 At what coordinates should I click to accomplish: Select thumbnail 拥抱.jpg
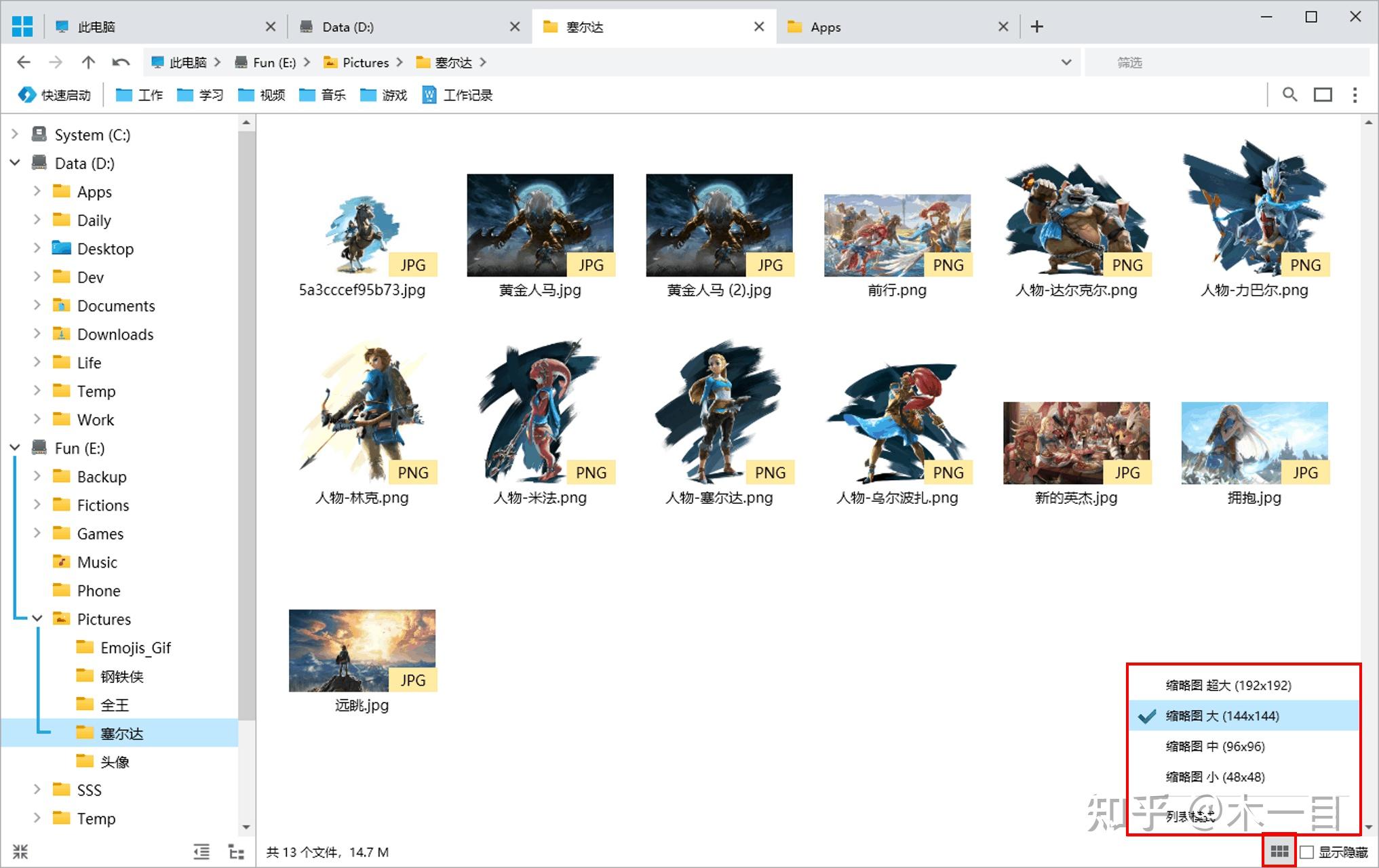(x=1255, y=443)
